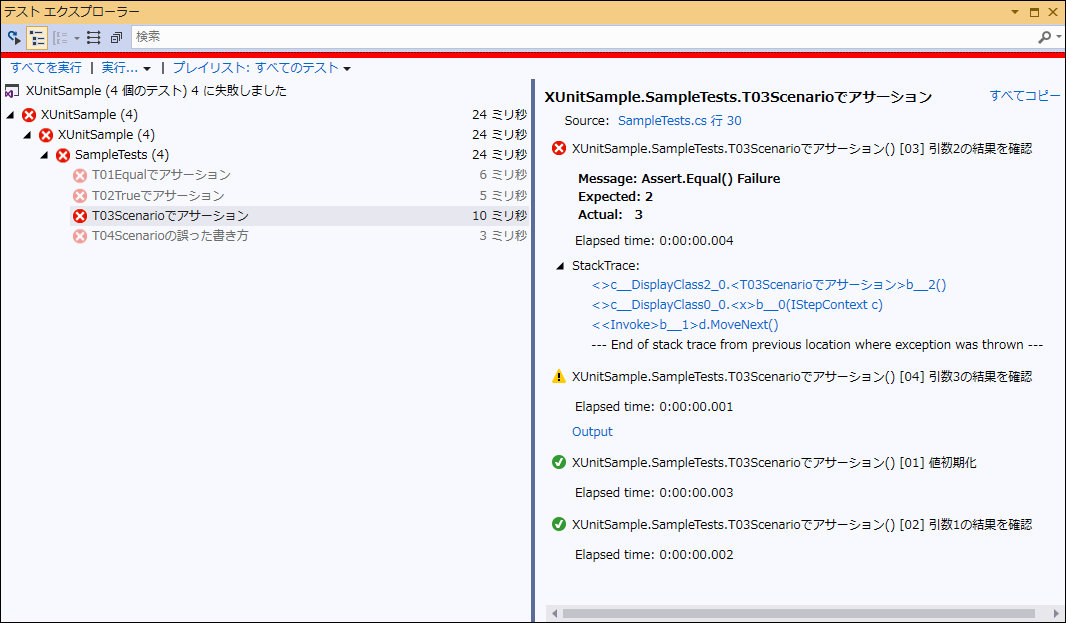Click the すべてコピー link
Screen dimensions: 1066x623
[1024, 96]
